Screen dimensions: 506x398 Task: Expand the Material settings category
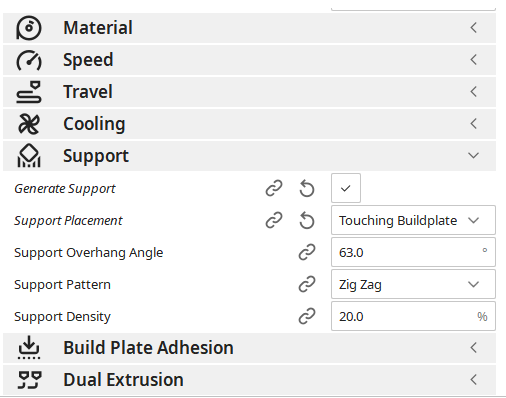(249, 28)
